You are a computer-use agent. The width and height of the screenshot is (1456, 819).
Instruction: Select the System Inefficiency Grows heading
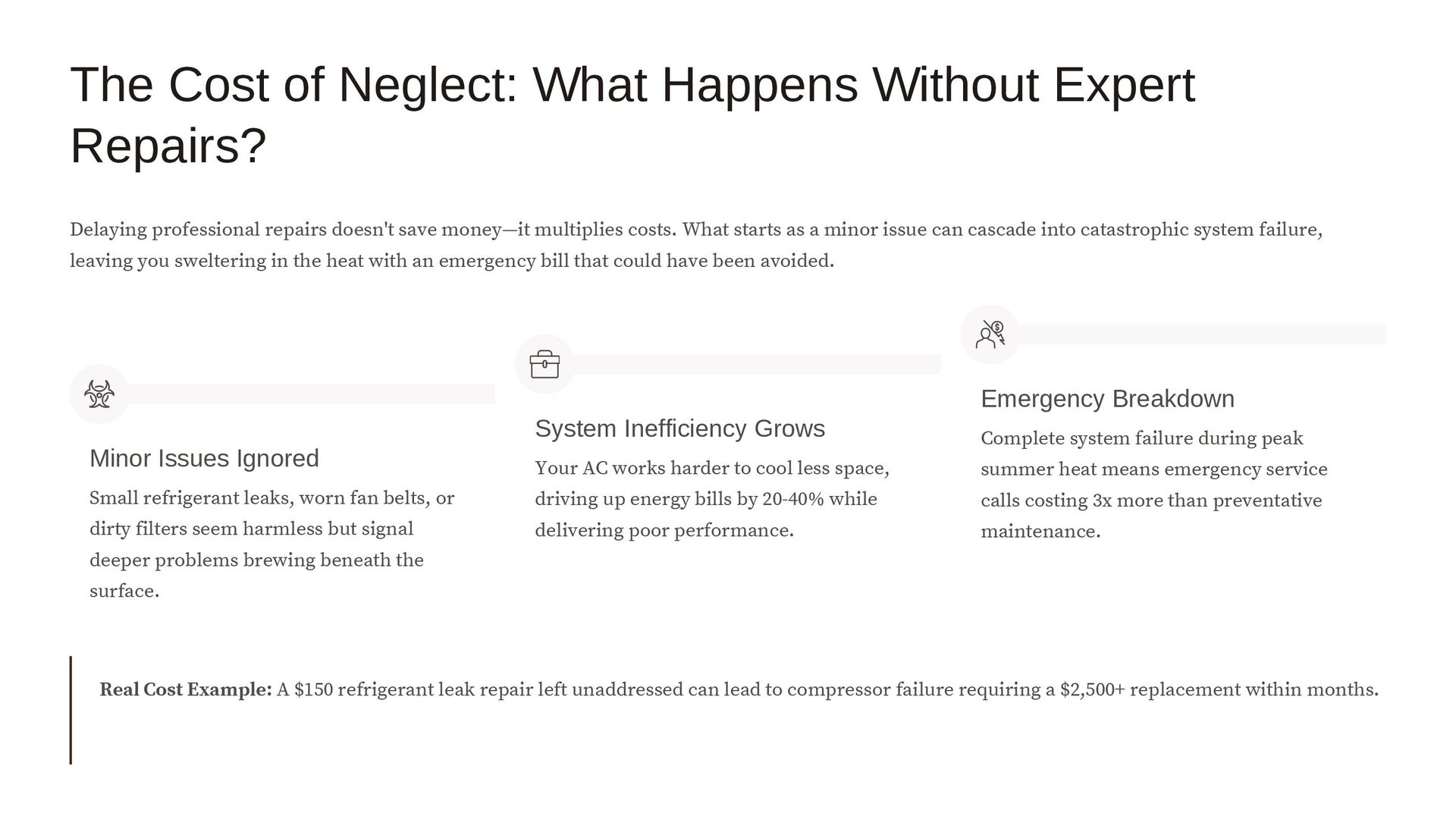679,429
